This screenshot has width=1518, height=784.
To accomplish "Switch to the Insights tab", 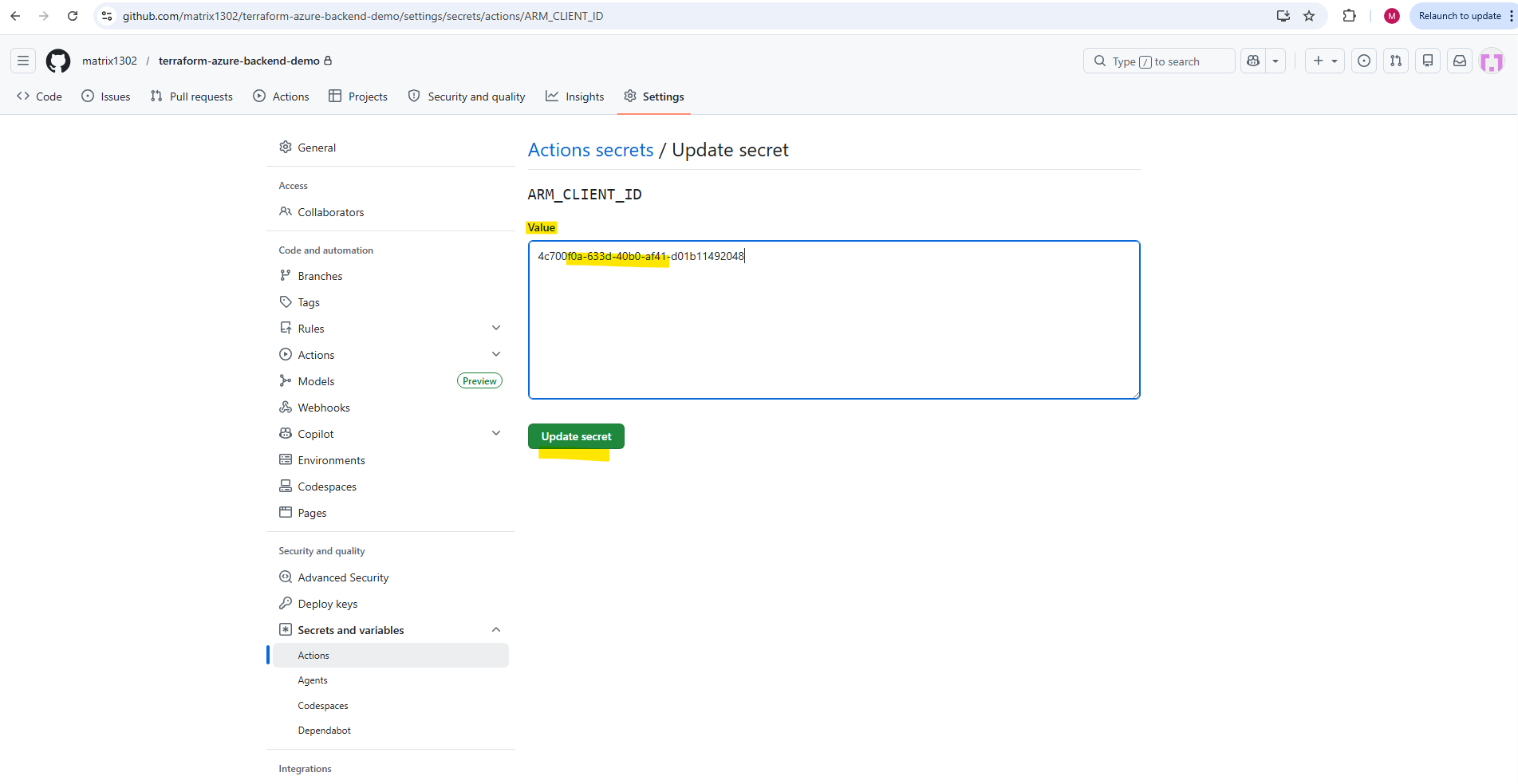I will [x=574, y=97].
